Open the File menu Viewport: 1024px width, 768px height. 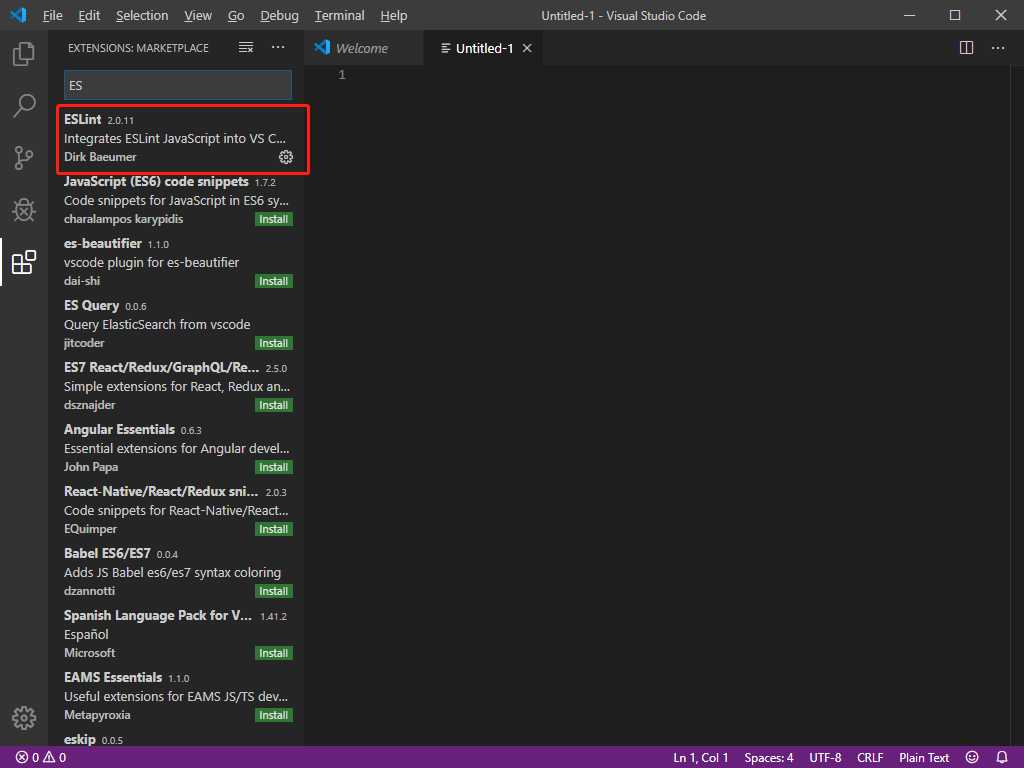pos(52,15)
